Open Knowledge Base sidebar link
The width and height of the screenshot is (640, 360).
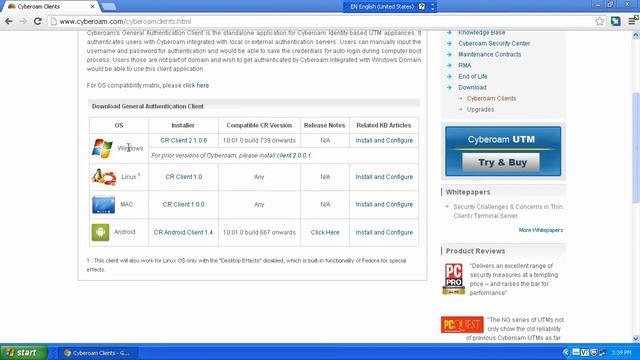coord(482,33)
